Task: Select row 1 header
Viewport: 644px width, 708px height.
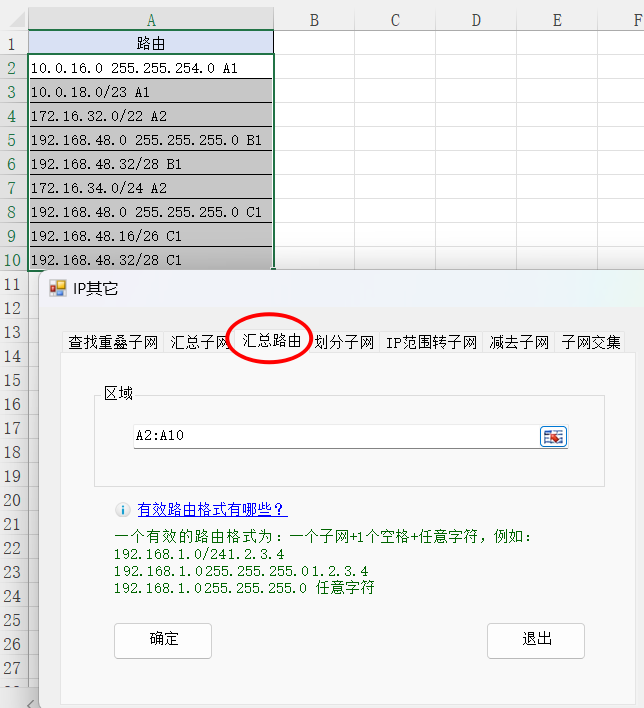Action: (x=12, y=44)
